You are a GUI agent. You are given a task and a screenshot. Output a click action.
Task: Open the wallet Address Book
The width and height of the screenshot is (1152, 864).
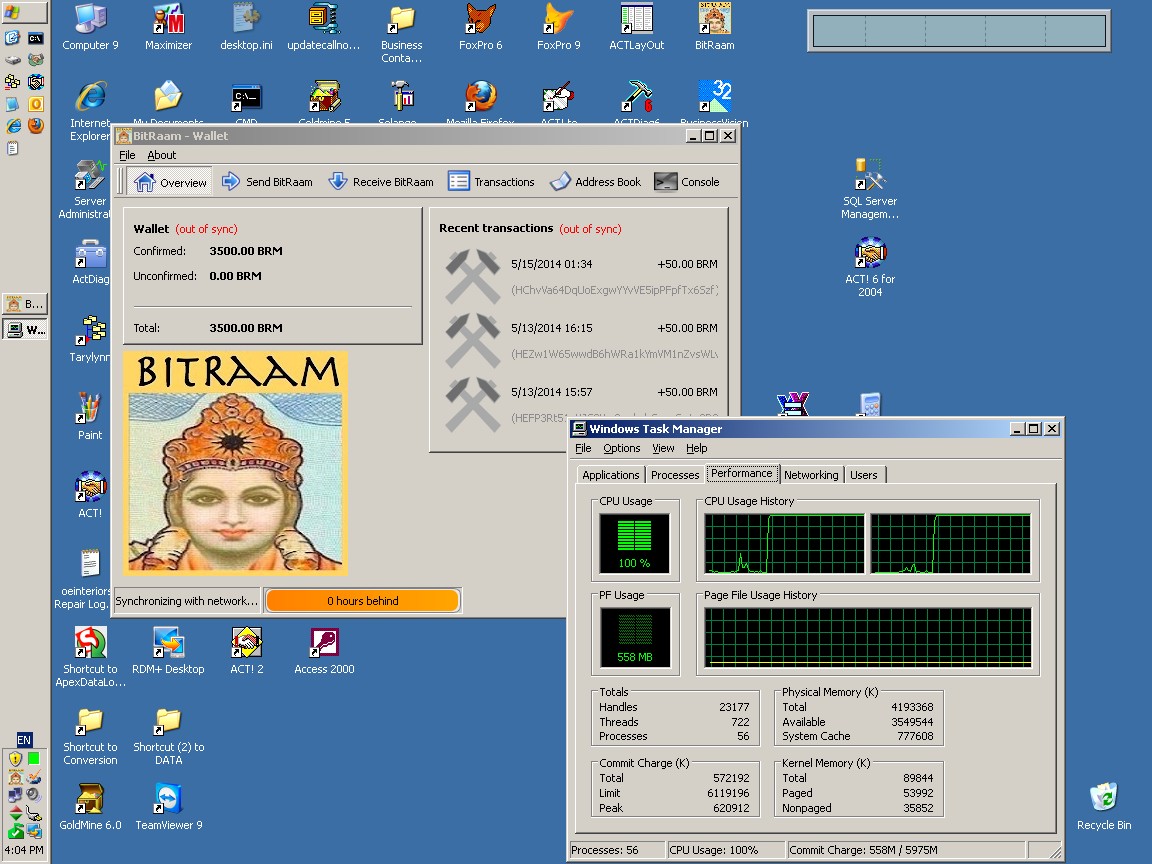click(x=595, y=182)
